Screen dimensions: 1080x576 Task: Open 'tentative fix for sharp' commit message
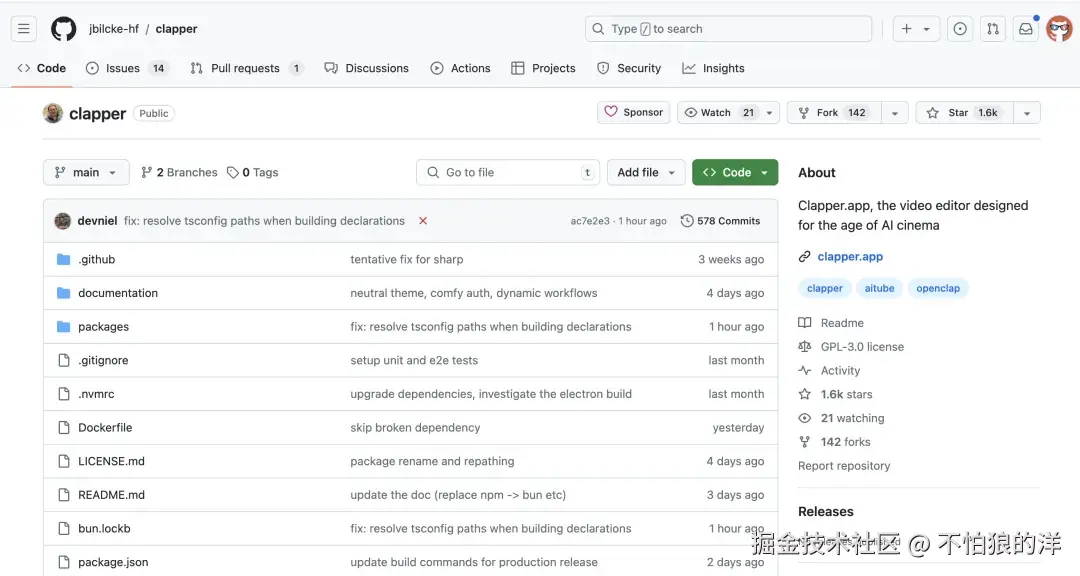tap(406, 259)
